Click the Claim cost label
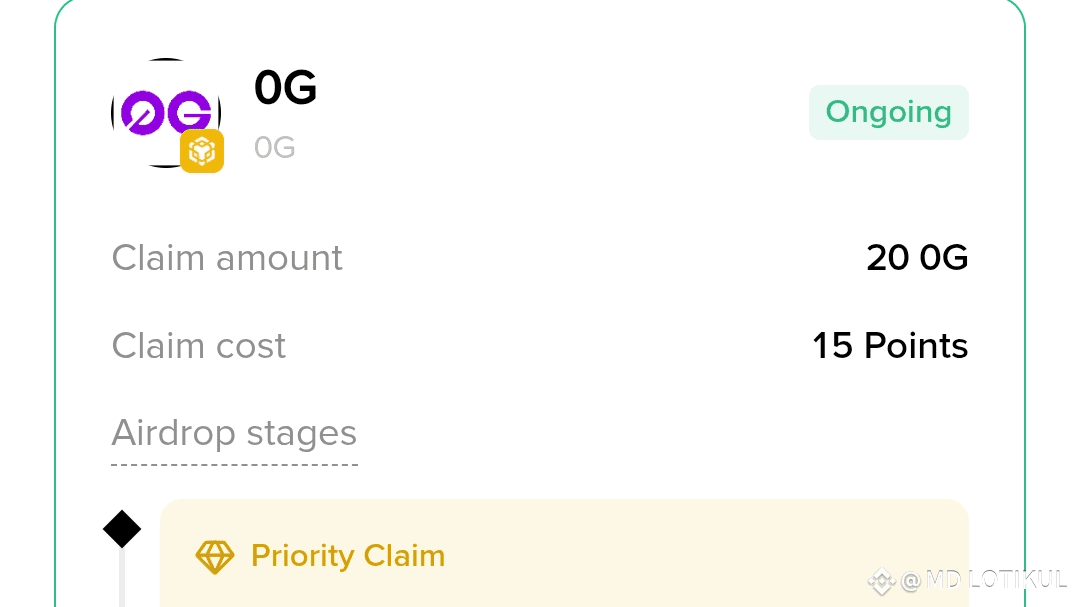This screenshot has width=1080, height=607. pyautogui.click(x=199, y=346)
